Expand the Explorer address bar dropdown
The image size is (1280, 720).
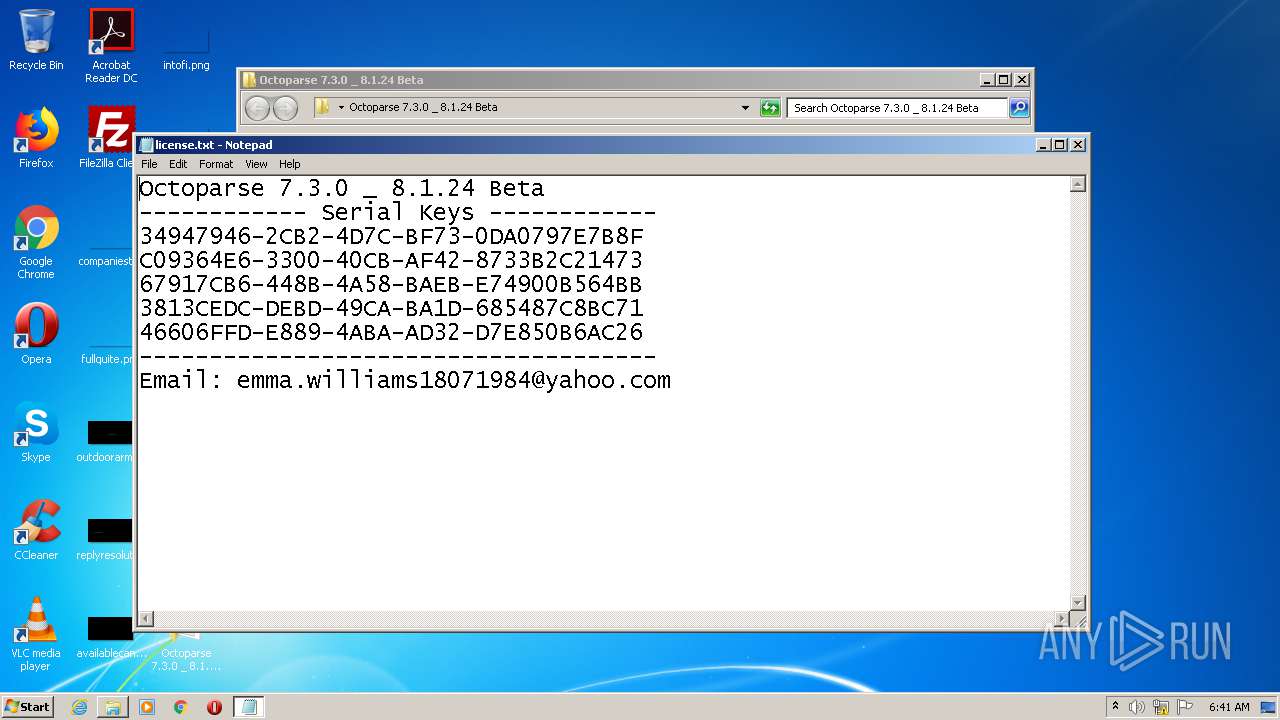[745, 108]
